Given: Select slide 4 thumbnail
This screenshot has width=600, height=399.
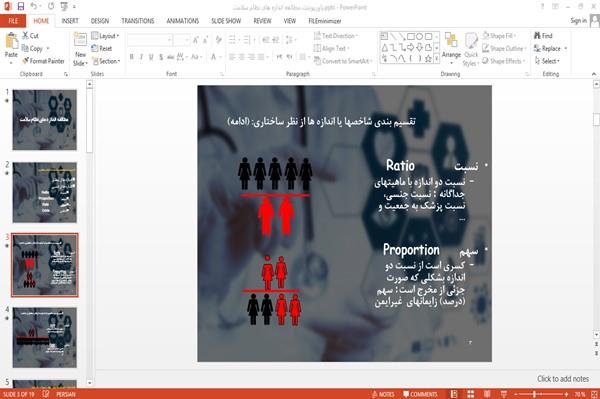Looking at the screenshot, I should (45, 337).
